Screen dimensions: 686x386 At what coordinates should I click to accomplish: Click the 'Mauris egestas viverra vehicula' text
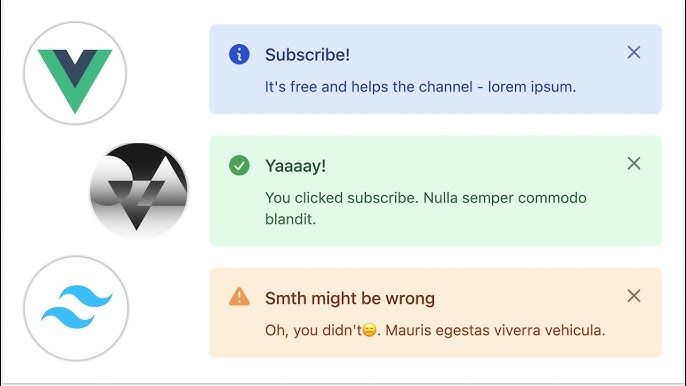(x=495, y=330)
